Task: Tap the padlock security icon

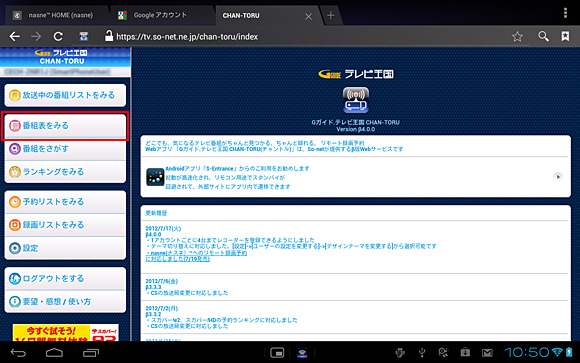Action: pos(108,36)
